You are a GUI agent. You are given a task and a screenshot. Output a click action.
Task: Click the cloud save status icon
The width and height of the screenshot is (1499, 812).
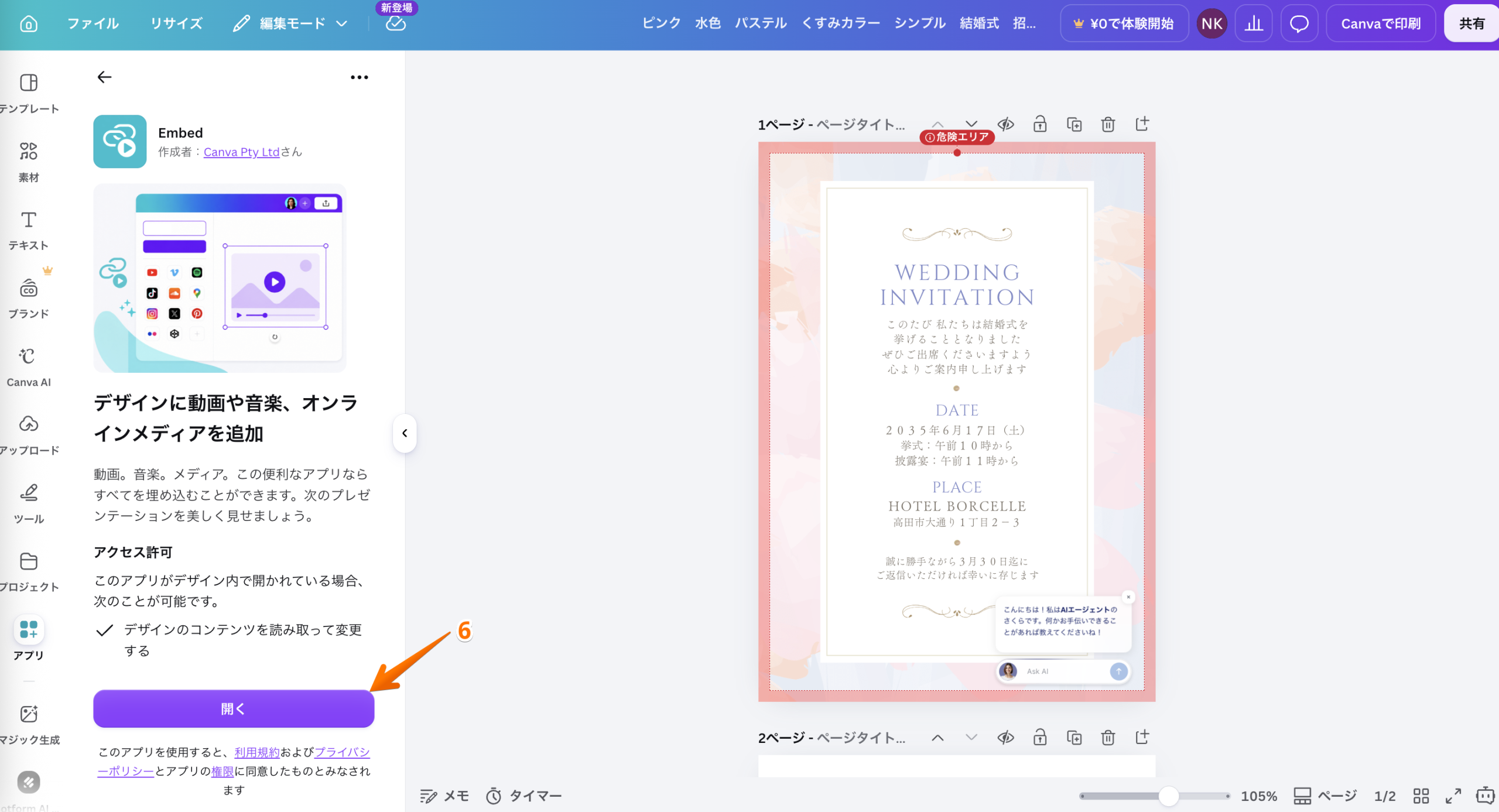click(x=396, y=23)
